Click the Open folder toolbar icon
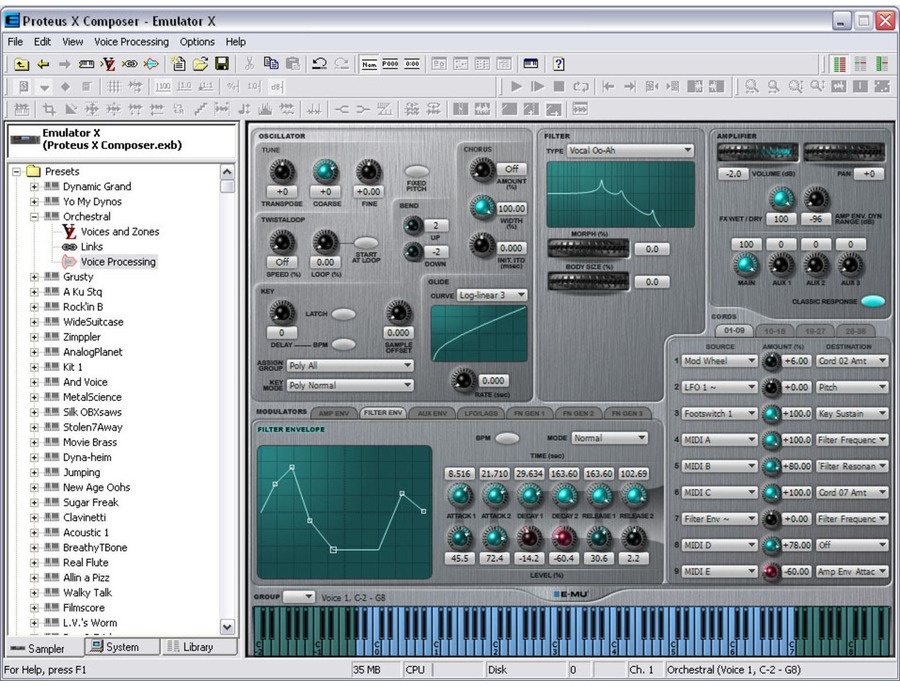Viewport: 900px width, 687px height. pos(201,64)
